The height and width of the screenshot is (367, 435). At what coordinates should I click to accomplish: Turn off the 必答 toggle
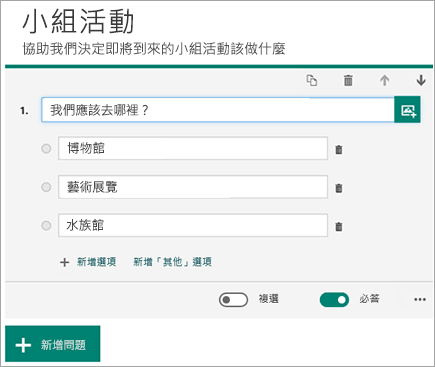pyautogui.click(x=334, y=300)
